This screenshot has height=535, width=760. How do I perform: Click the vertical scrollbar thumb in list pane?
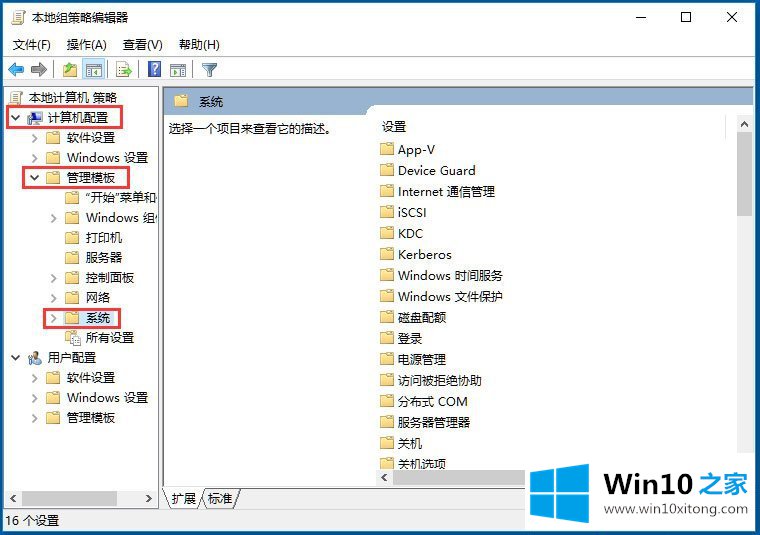744,173
